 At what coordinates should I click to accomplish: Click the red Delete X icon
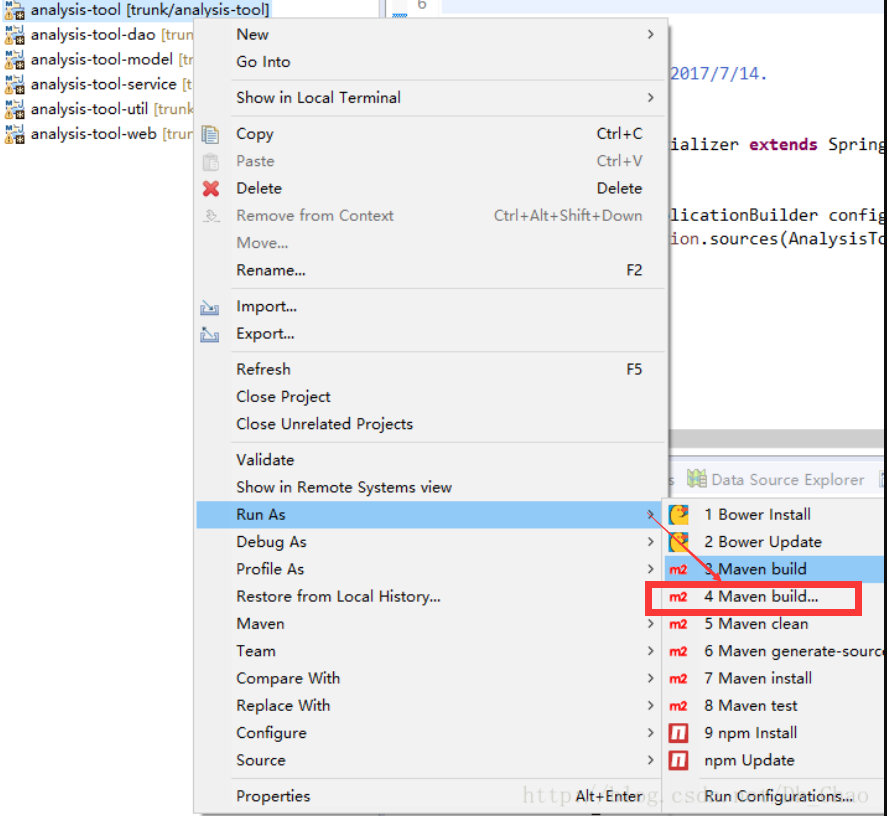210,188
